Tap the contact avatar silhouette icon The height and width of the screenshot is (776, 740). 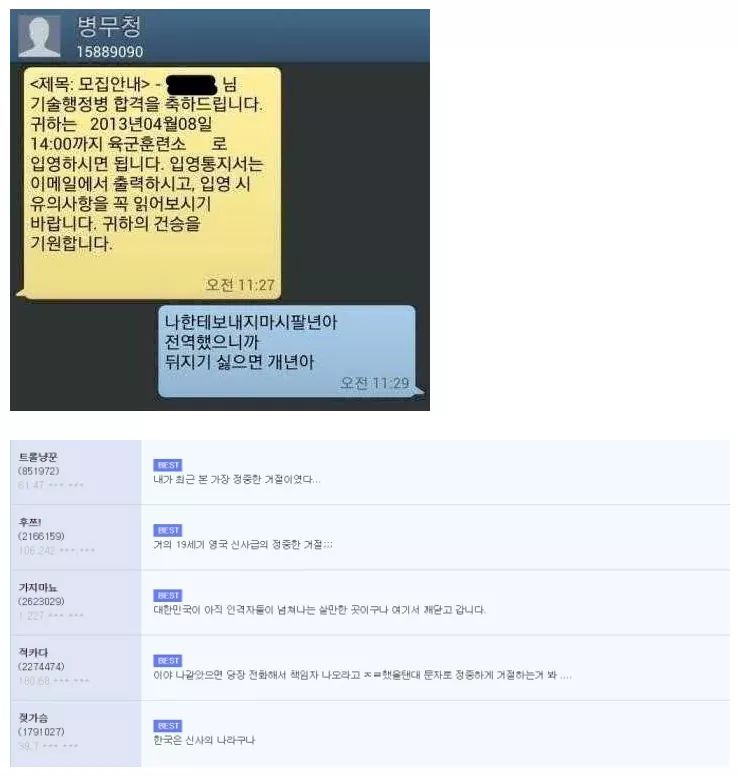[39, 36]
